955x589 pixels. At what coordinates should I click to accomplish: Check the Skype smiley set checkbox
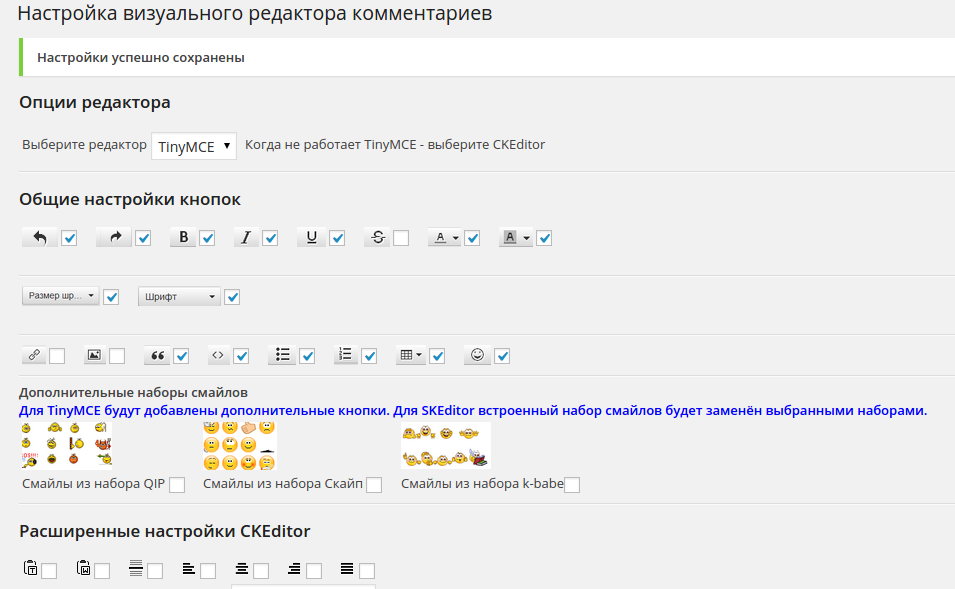pyautogui.click(x=374, y=485)
